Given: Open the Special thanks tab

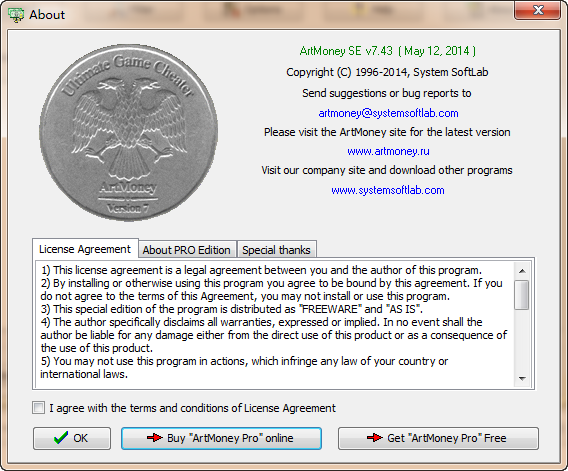Looking at the screenshot, I should 276,250.
